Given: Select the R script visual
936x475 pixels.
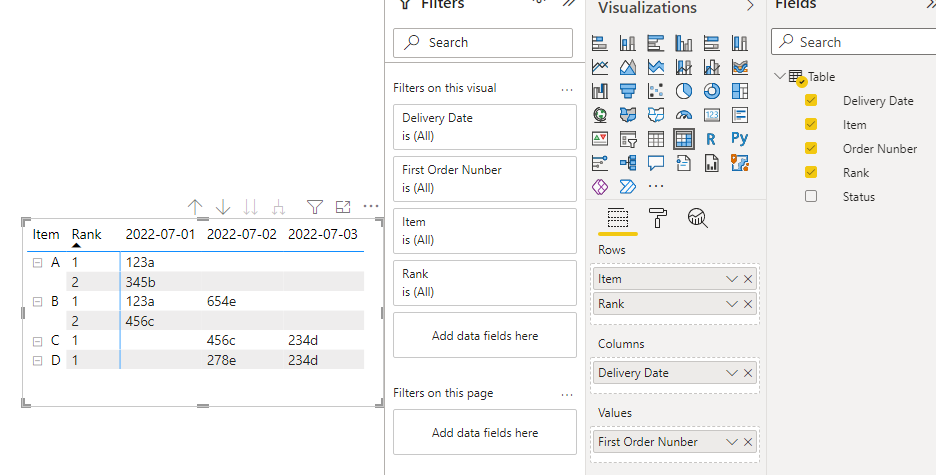Looking at the screenshot, I should (x=710, y=139).
